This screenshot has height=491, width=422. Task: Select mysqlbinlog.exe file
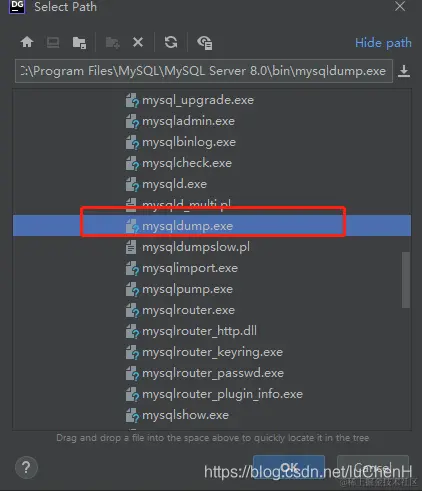tap(189, 142)
